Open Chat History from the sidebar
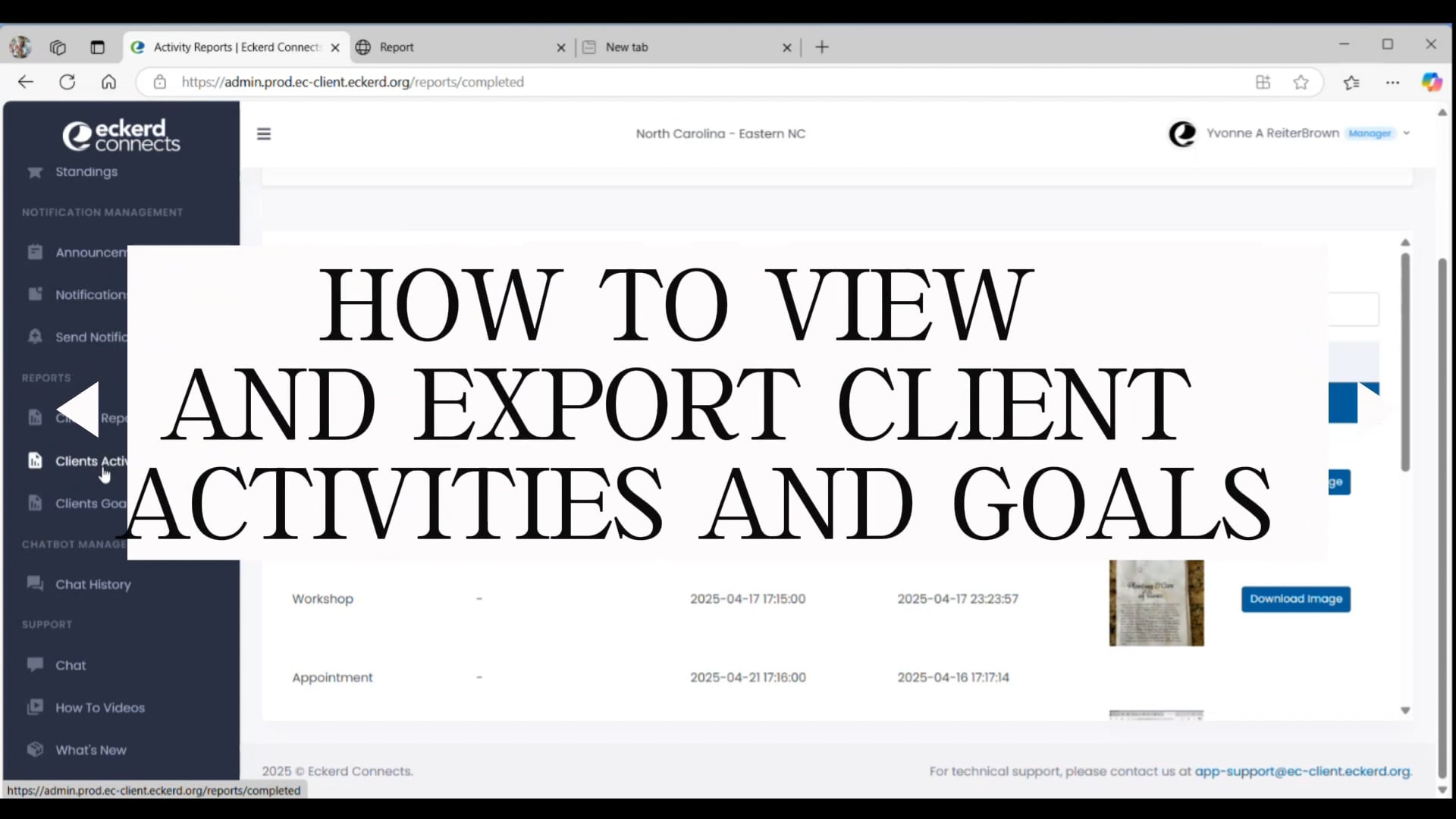1456x819 pixels. (x=35, y=584)
